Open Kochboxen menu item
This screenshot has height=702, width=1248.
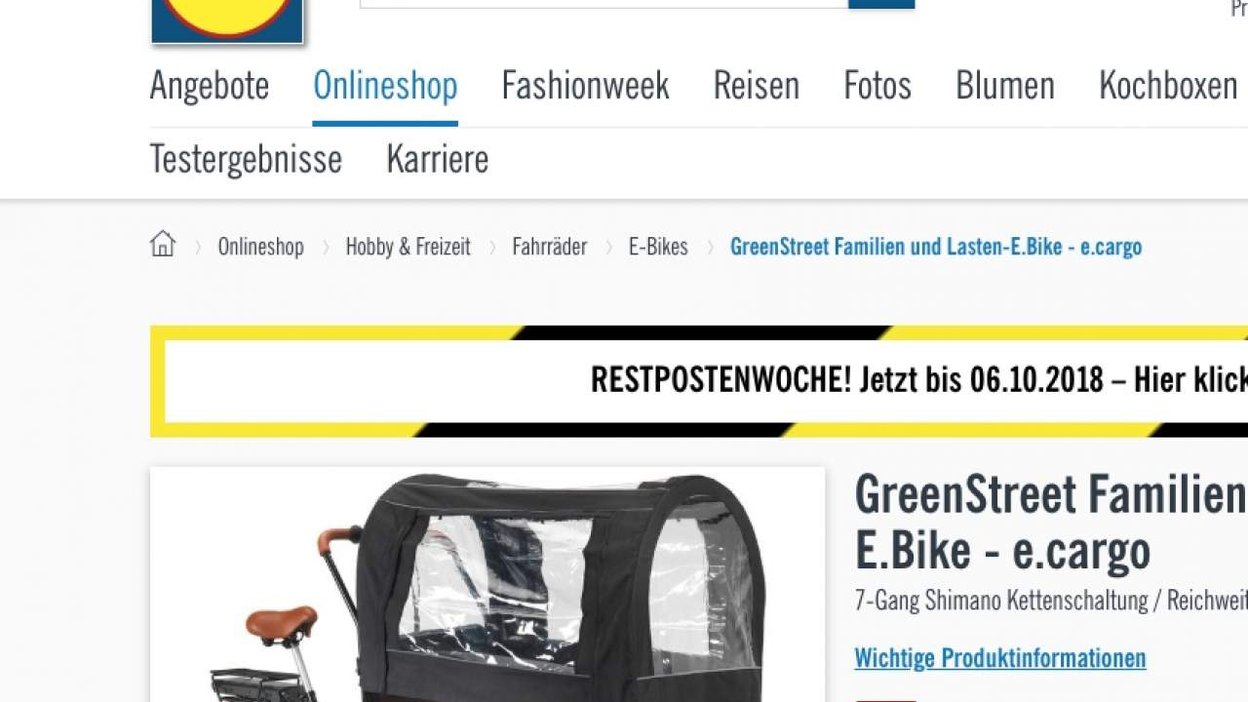coord(1168,86)
